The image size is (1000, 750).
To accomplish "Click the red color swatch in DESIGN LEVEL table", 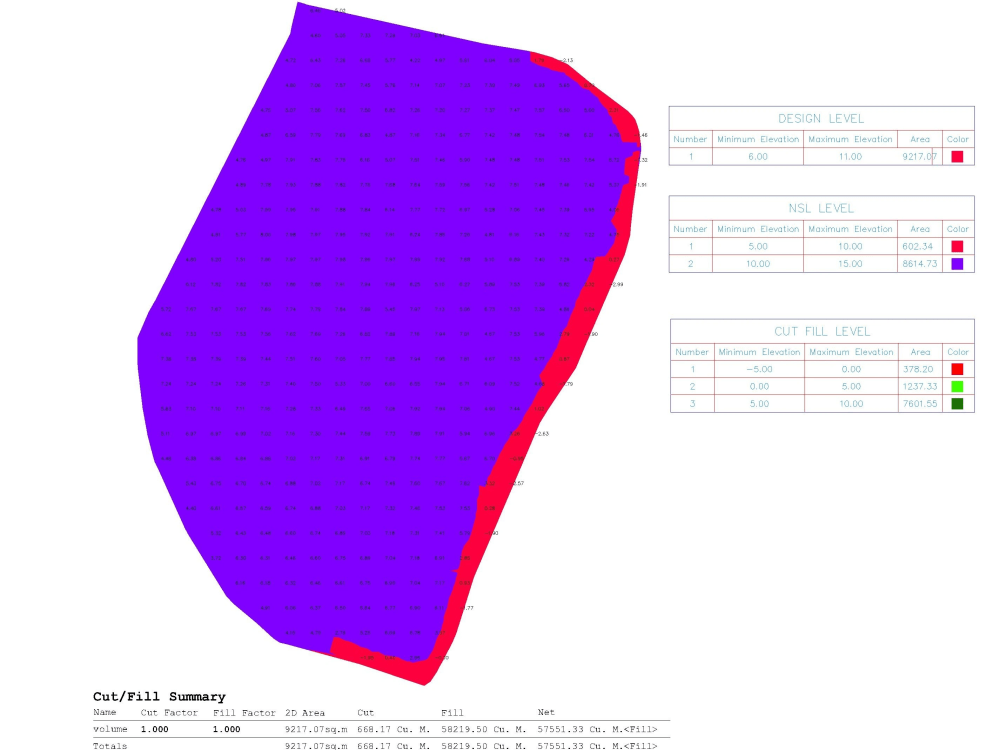I will coord(957,155).
